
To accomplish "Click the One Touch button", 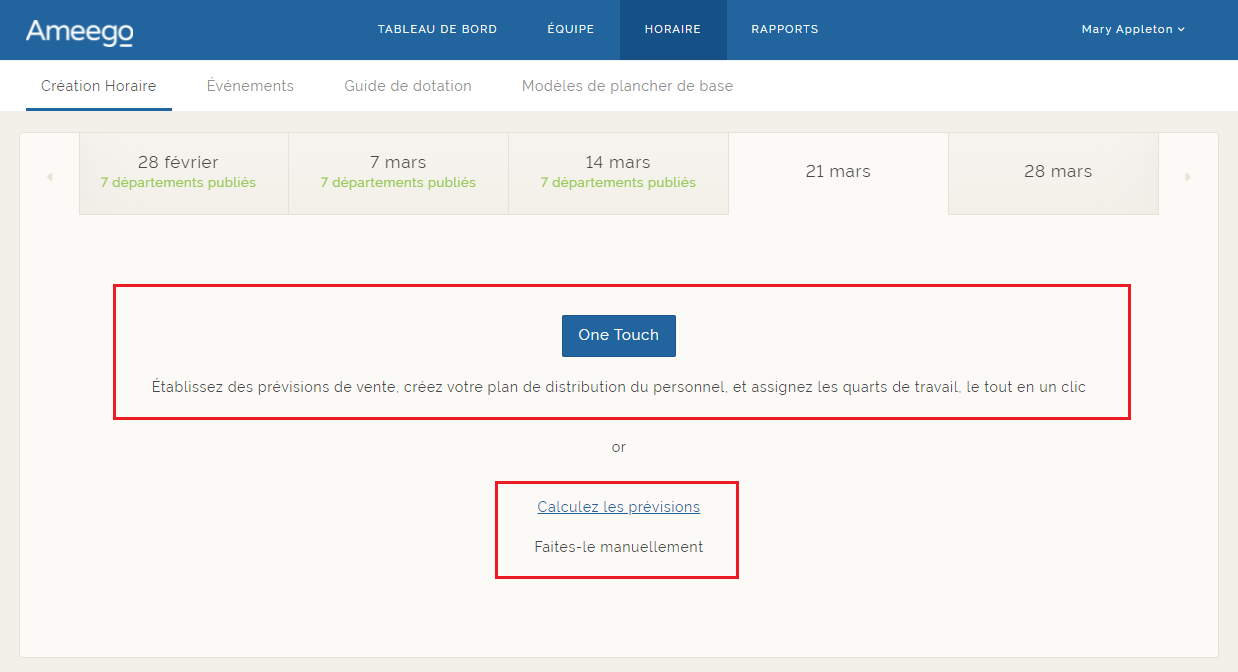I will click(x=618, y=335).
